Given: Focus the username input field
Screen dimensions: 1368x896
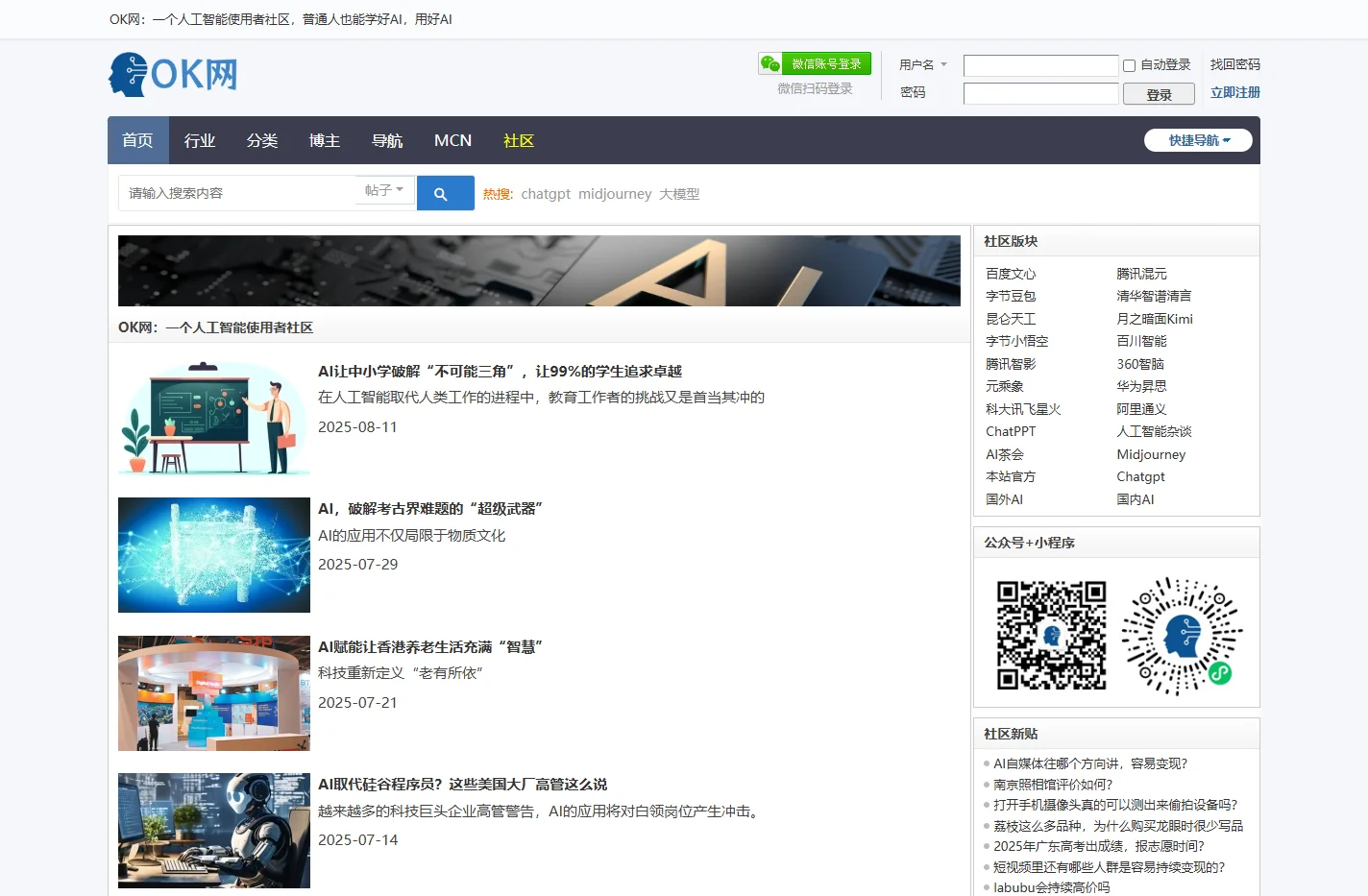Looking at the screenshot, I should 1040,65.
